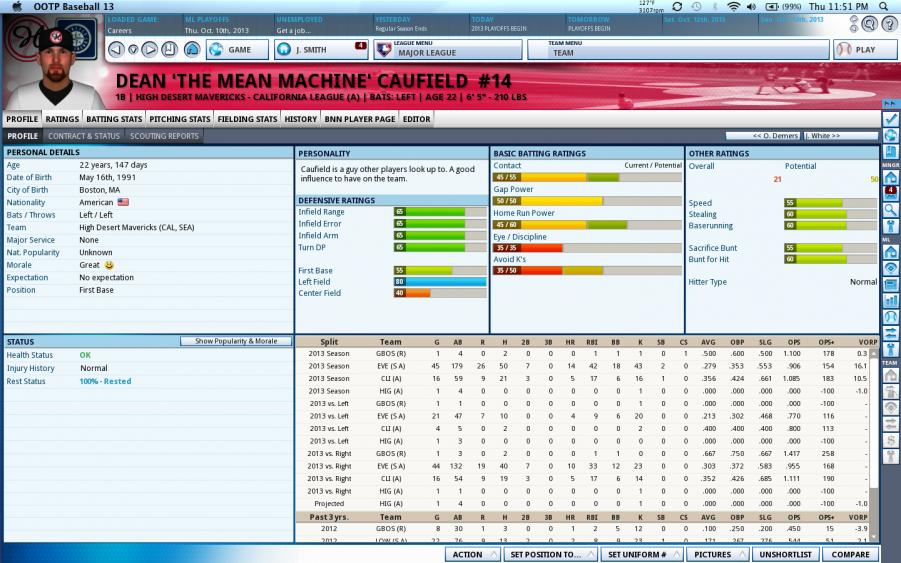Image resolution: width=901 pixels, height=563 pixels.
Task: Switch to the FIELDING STATS tab
Action: tap(247, 119)
